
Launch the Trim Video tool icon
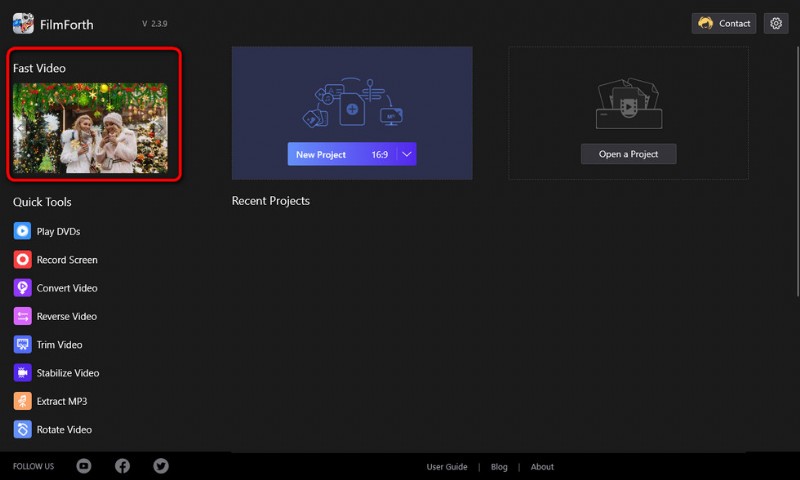(x=22, y=344)
